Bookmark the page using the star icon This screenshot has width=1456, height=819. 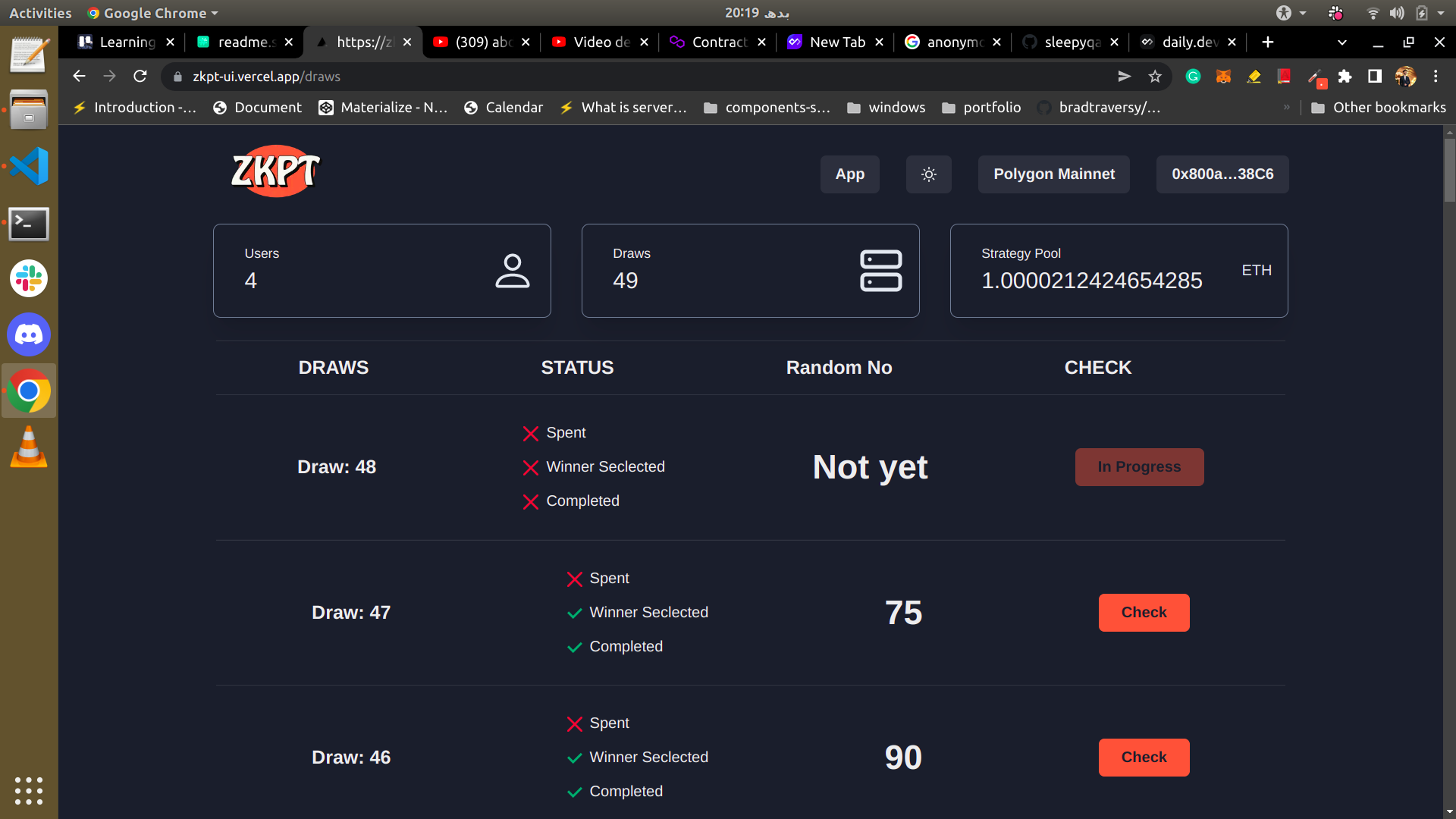point(1155,77)
